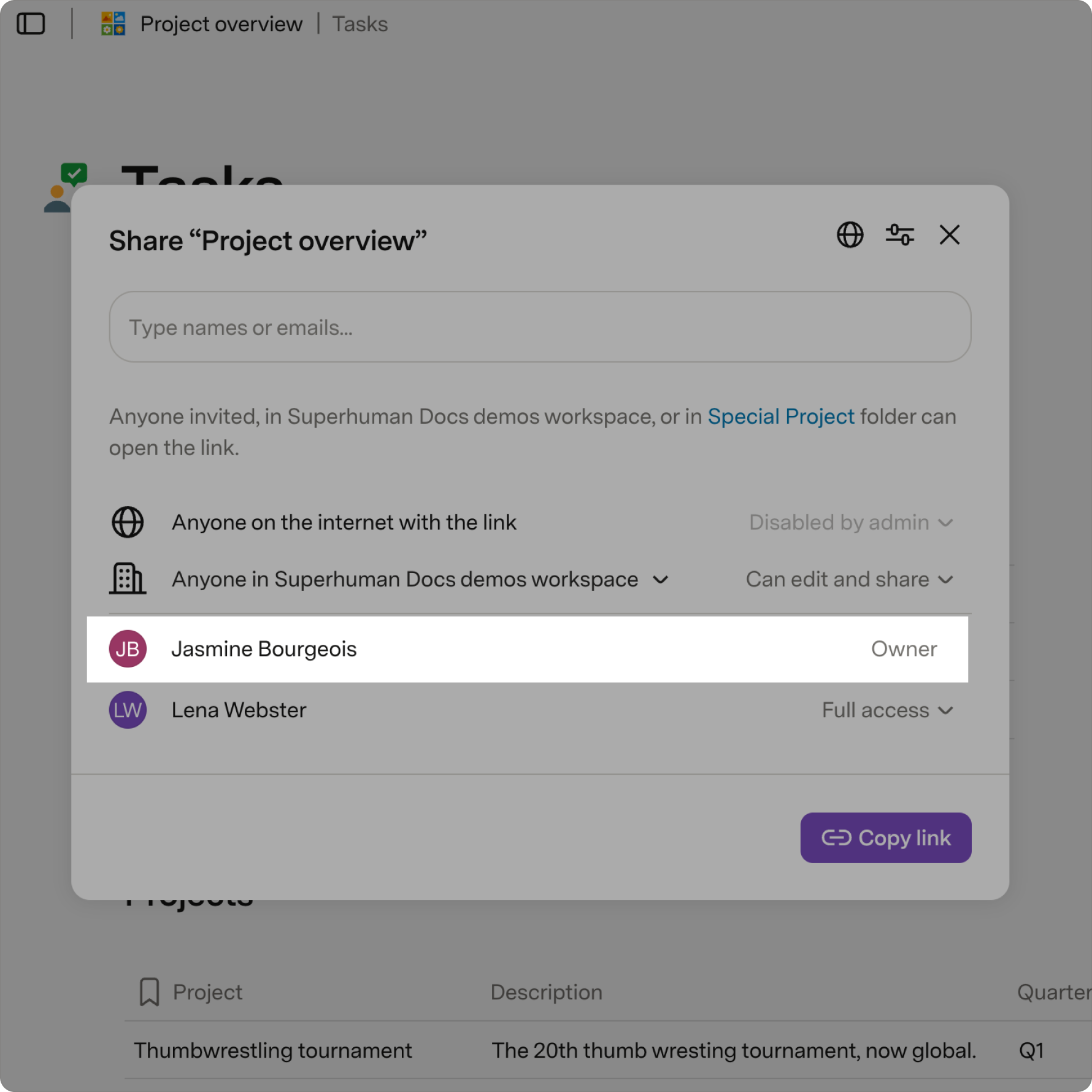The image size is (1092, 1092).
Task: Click the Q1 quarter cell
Action: tap(1031, 1050)
